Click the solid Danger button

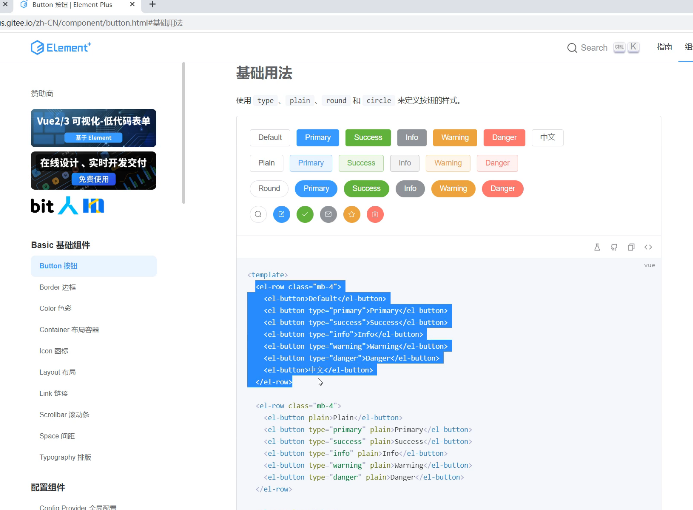(x=504, y=137)
